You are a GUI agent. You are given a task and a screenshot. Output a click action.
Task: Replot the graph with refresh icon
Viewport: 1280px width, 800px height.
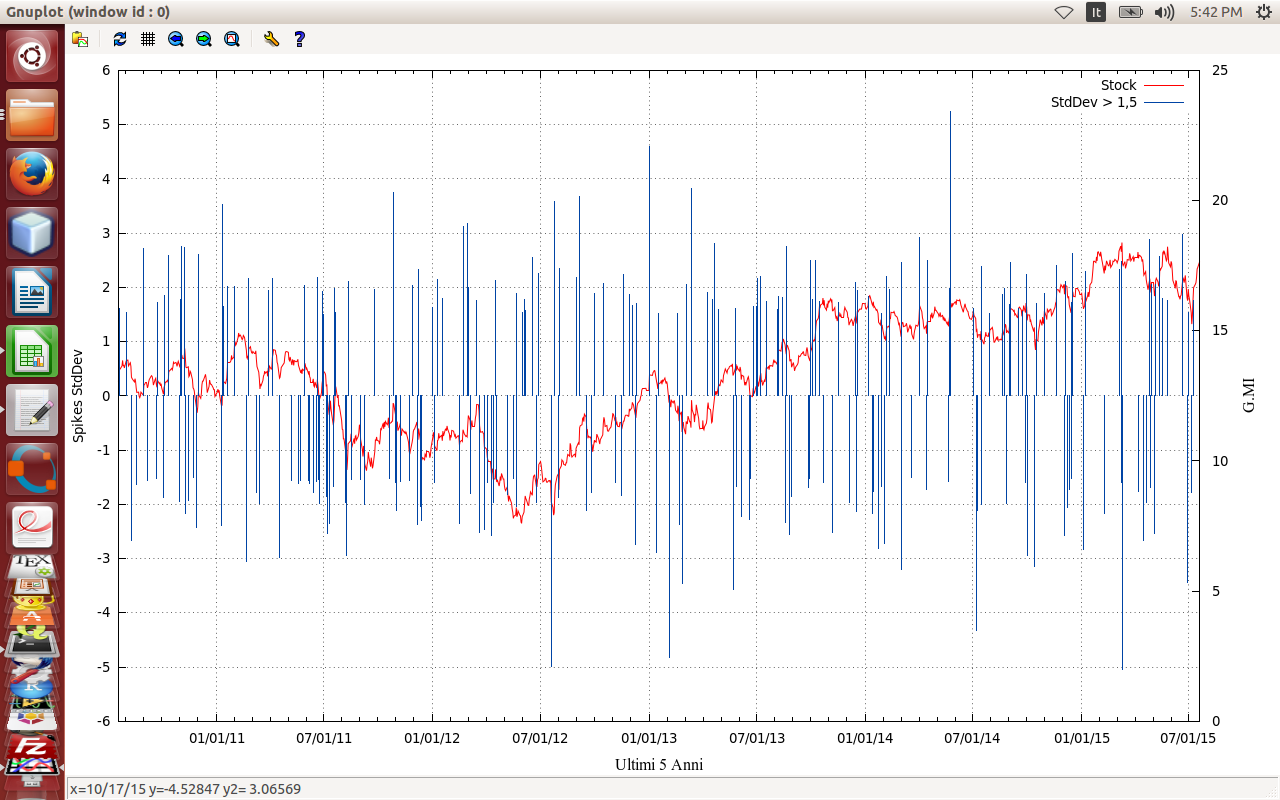coord(120,39)
